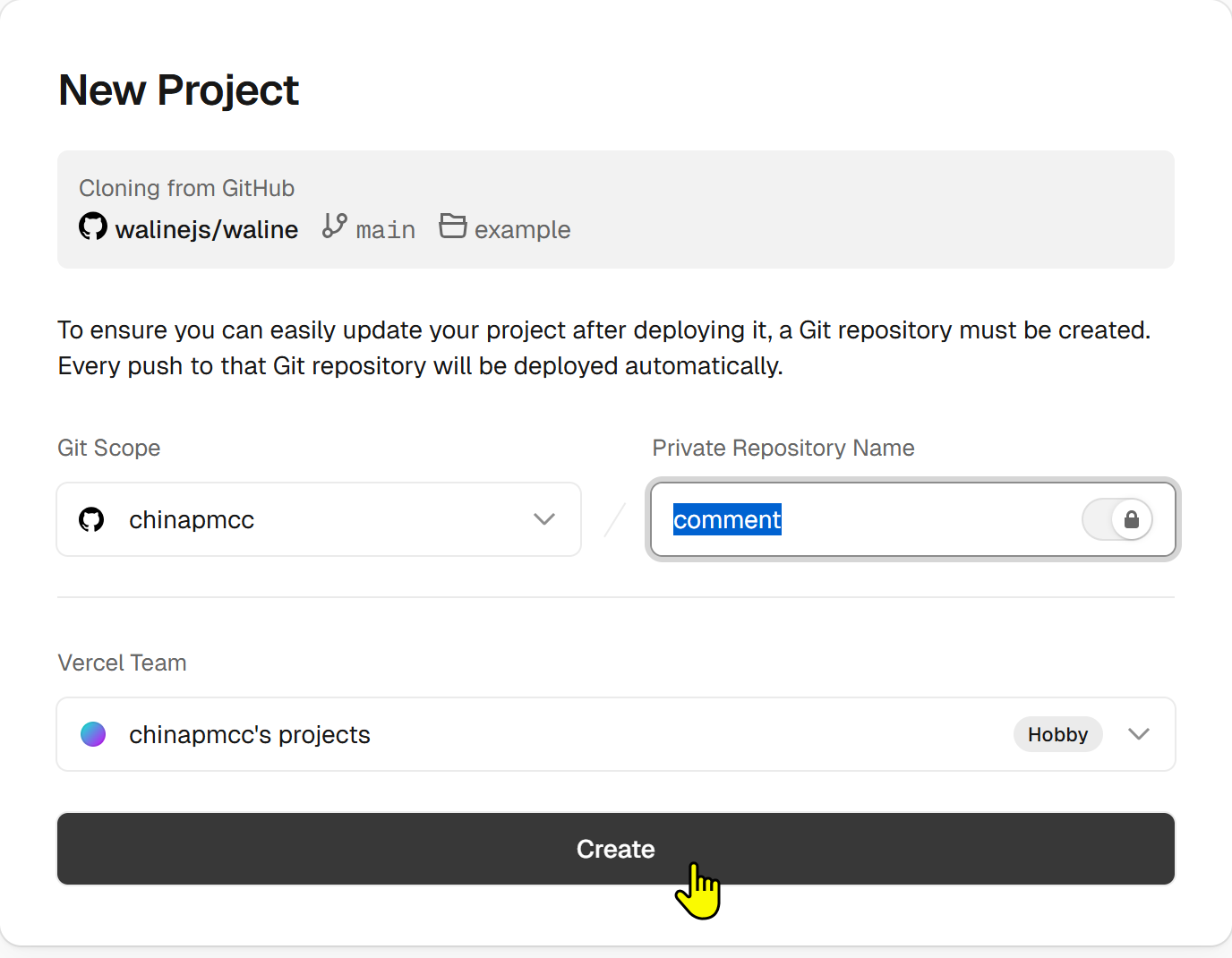Viewport: 1232px width, 958px height.
Task: Click the Git Scope label
Action: tap(109, 448)
